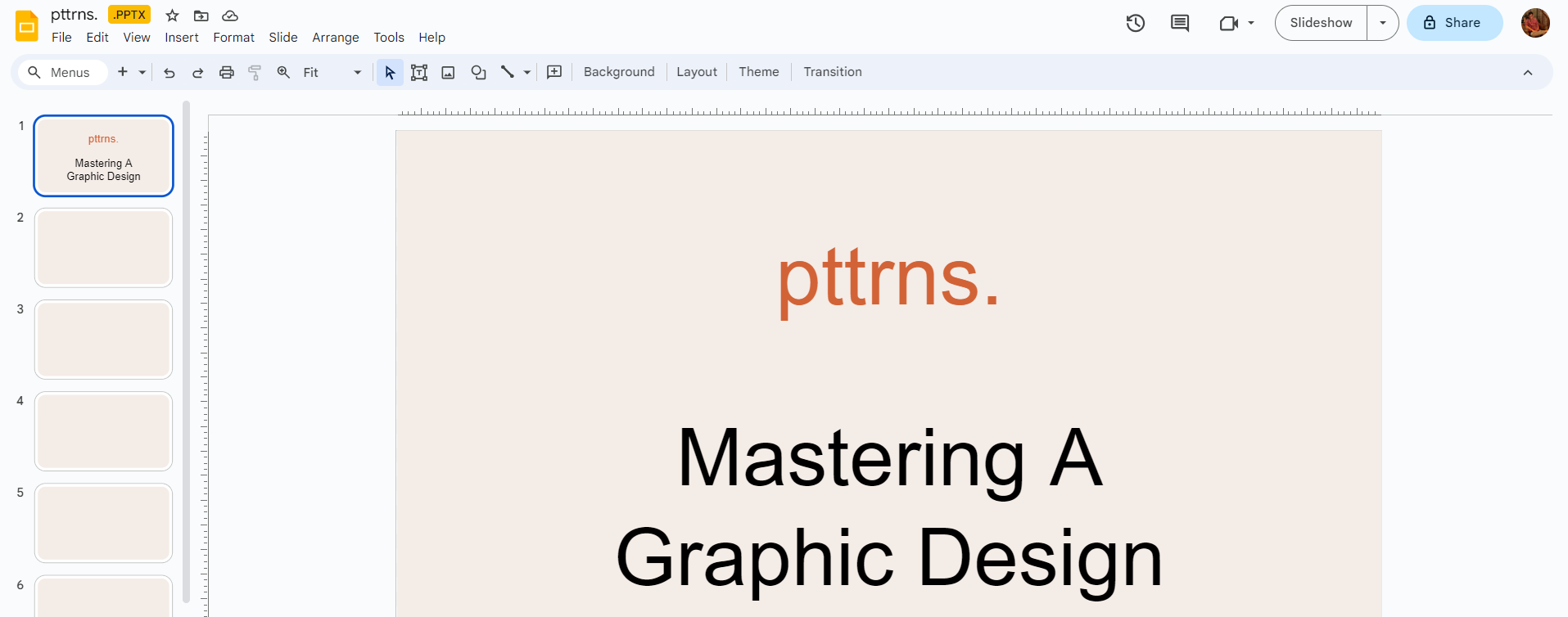Open the Slideshow options dropdown arrow
The image size is (1568, 617).
tap(1383, 23)
